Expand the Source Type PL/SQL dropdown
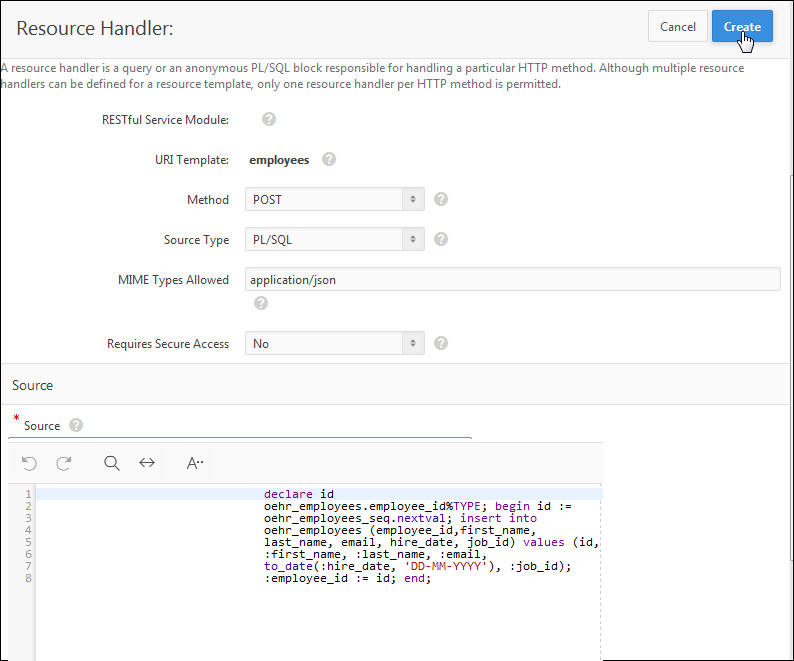 334,239
